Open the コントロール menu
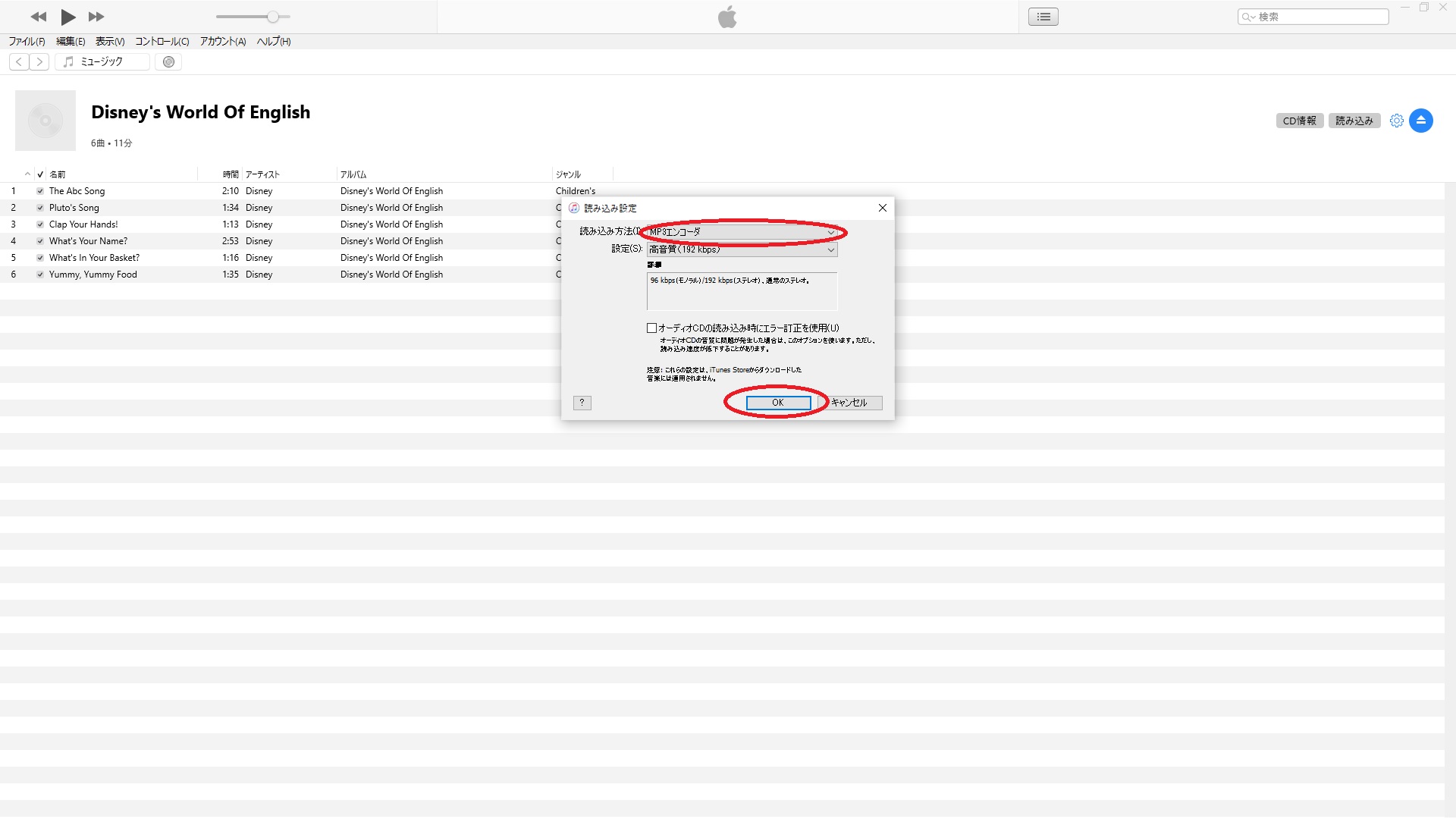Screen dimensions: 1456x819 pos(162,42)
